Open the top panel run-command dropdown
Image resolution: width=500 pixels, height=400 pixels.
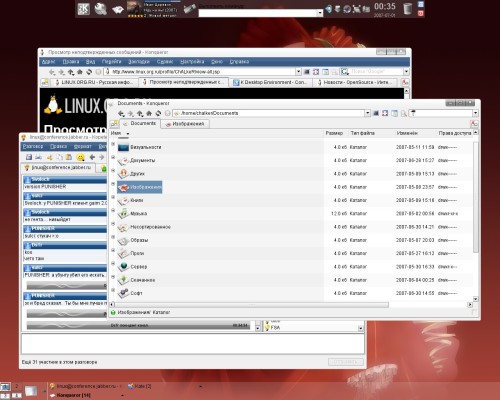point(320,13)
